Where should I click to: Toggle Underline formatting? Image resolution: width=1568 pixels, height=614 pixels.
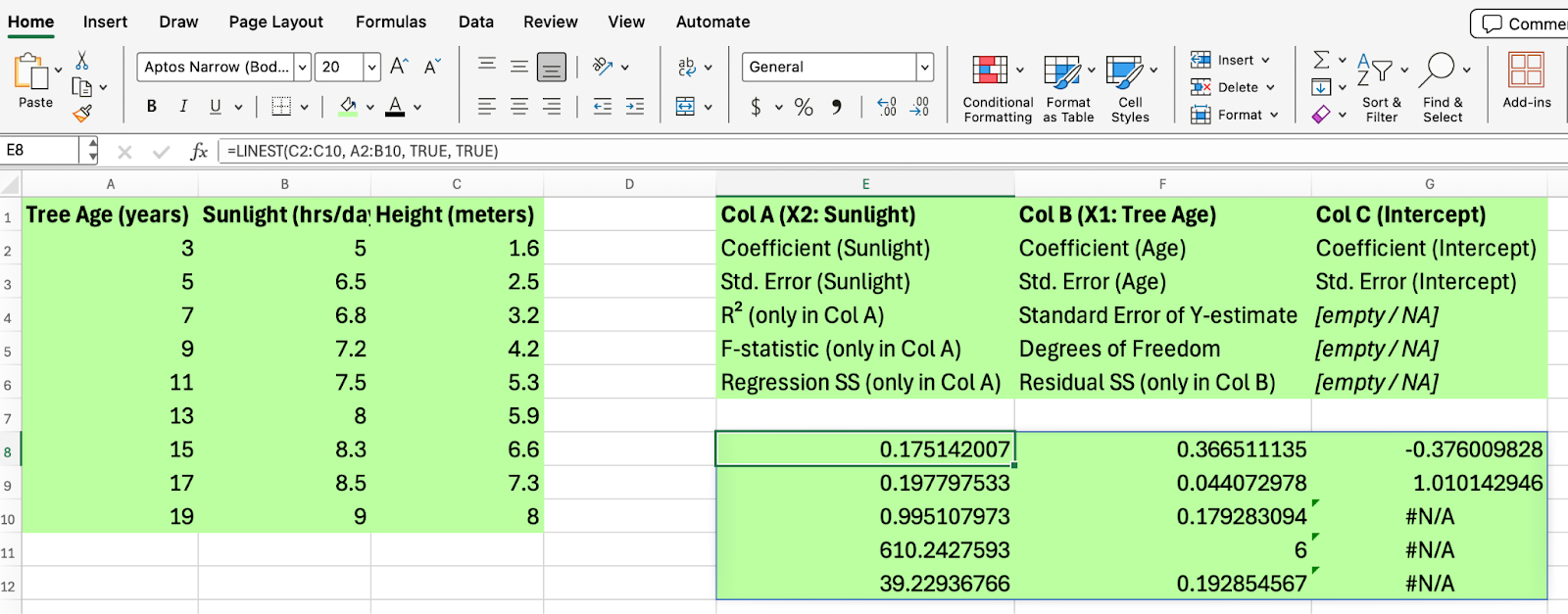coord(215,106)
